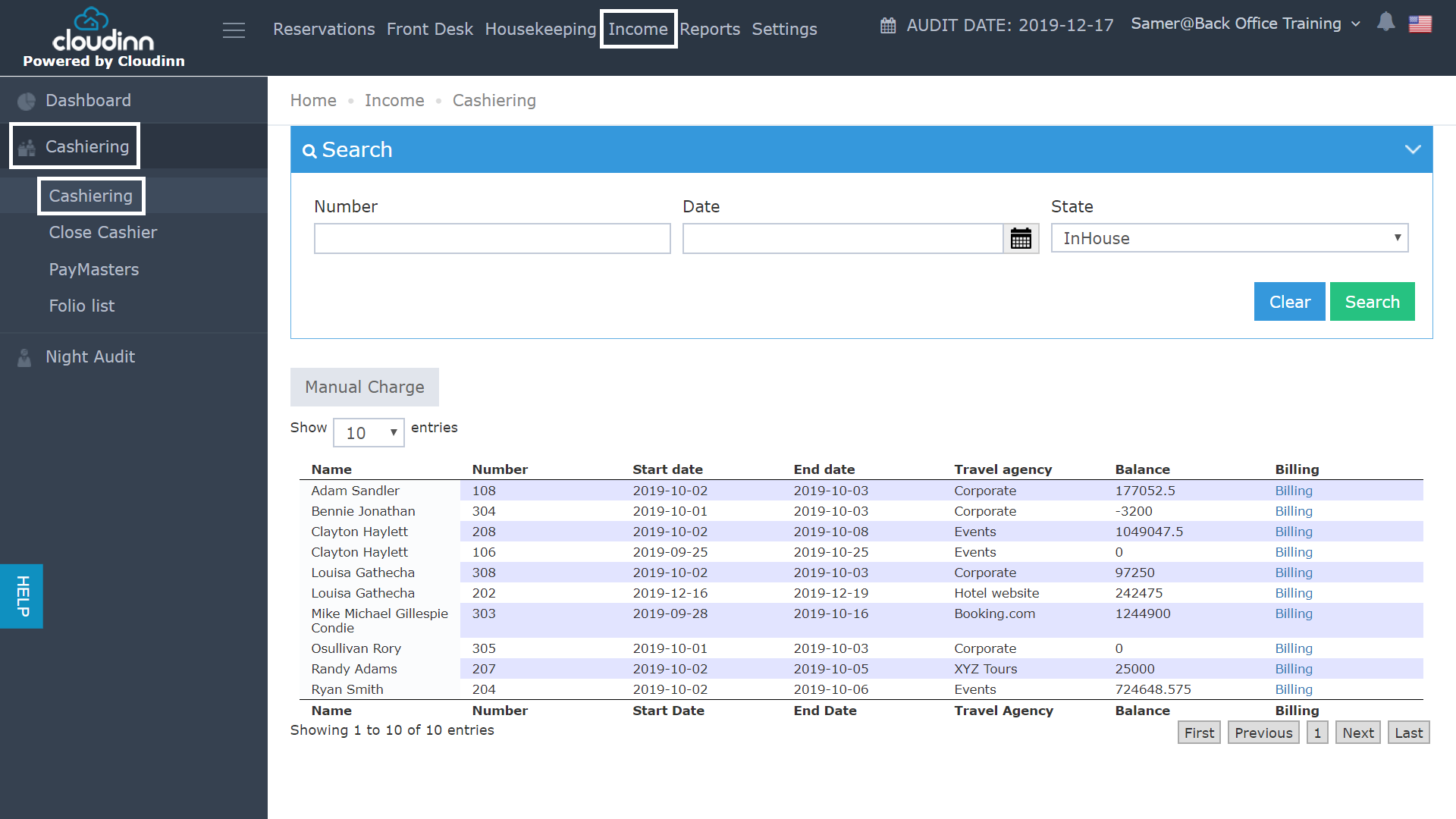Sort table by End date header

pos(824,469)
